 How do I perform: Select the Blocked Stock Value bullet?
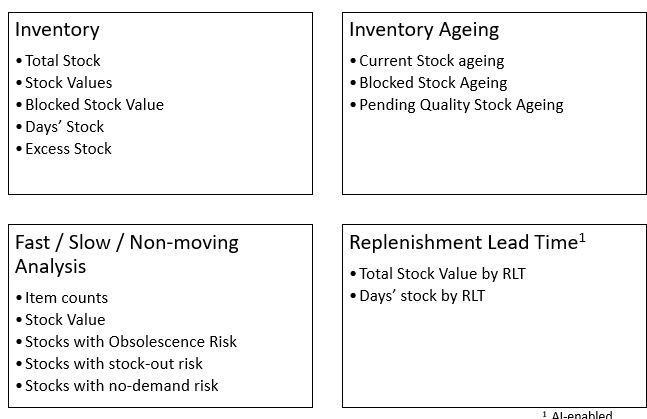(94, 105)
